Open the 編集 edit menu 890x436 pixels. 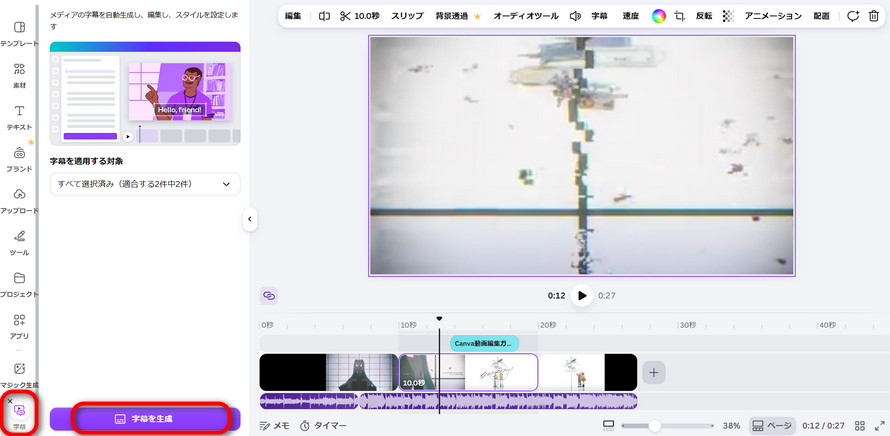pyautogui.click(x=293, y=16)
